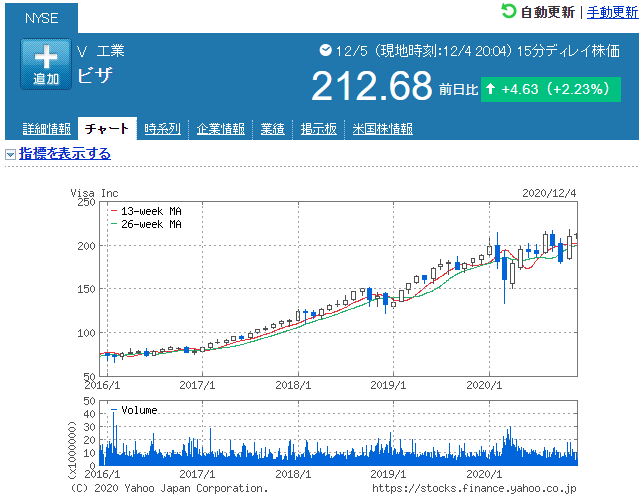Click the 150 price axis label
643x501 pixels.
pyautogui.click(x=86, y=289)
